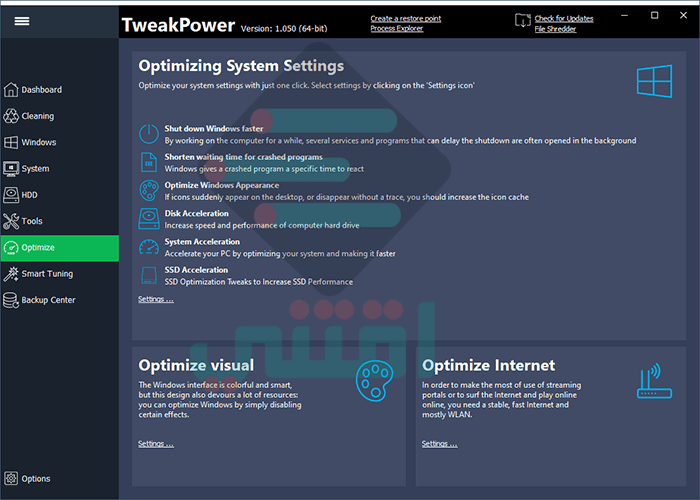This screenshot has height=500, width=700.
Task: Click the Windows logo sidebar icon
Action: tap(11, 142)
